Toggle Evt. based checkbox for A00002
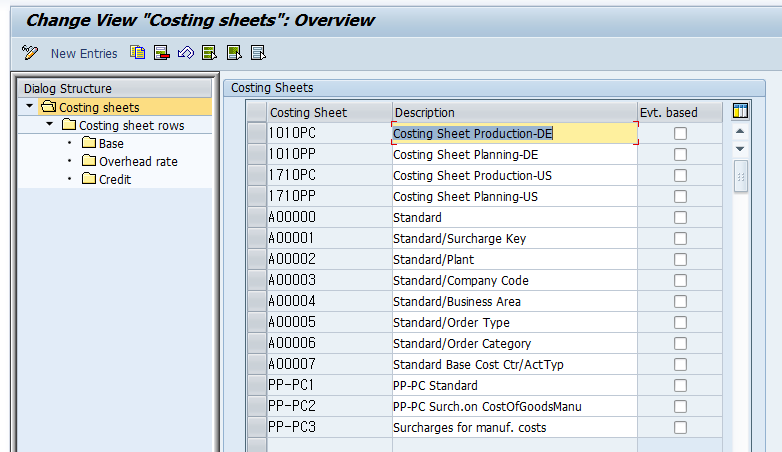The height and width of the screenshot is (452, 782). point(680,259)
